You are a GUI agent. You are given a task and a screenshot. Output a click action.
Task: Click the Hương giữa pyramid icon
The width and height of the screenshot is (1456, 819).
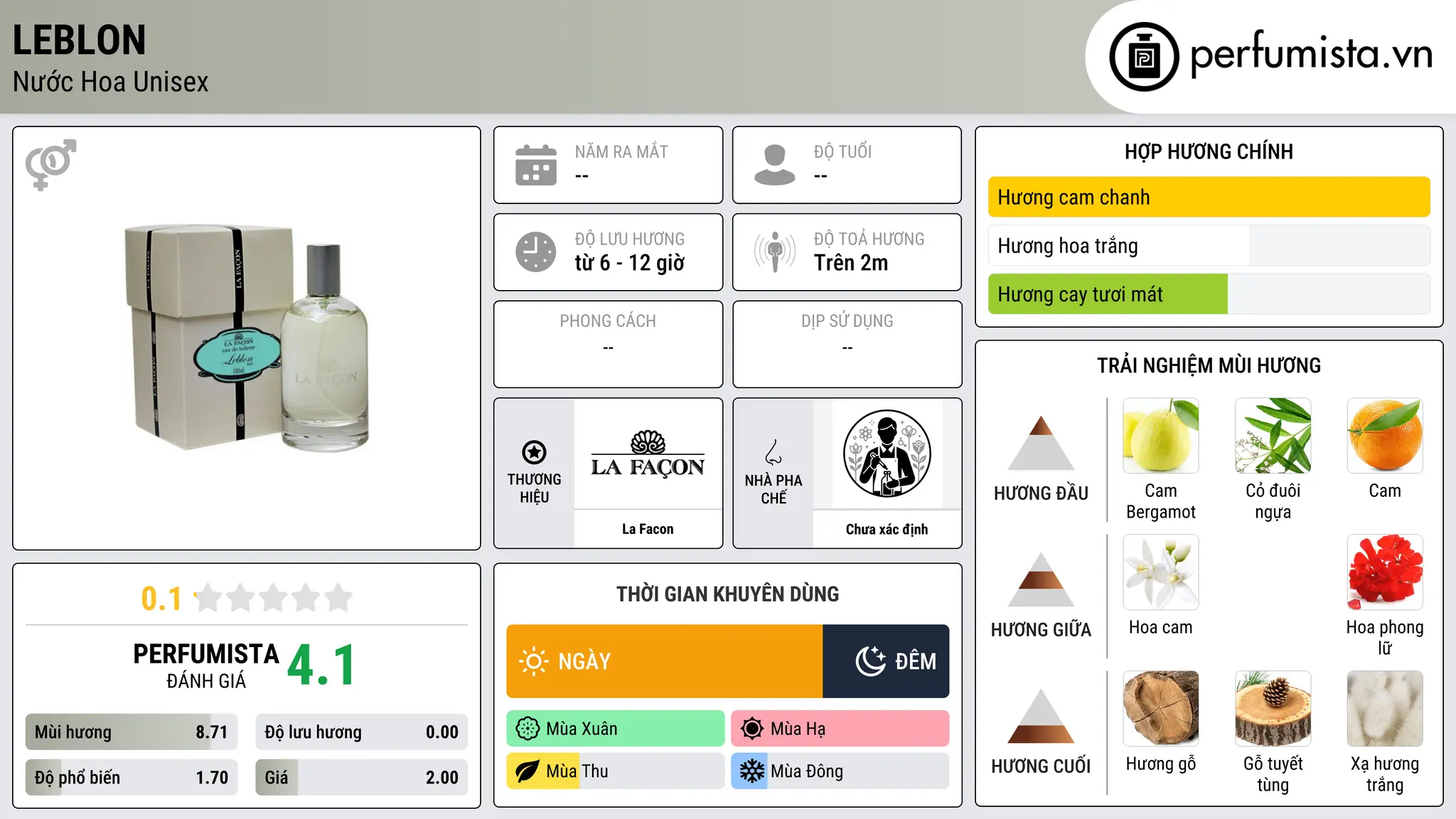(1042, 579)
